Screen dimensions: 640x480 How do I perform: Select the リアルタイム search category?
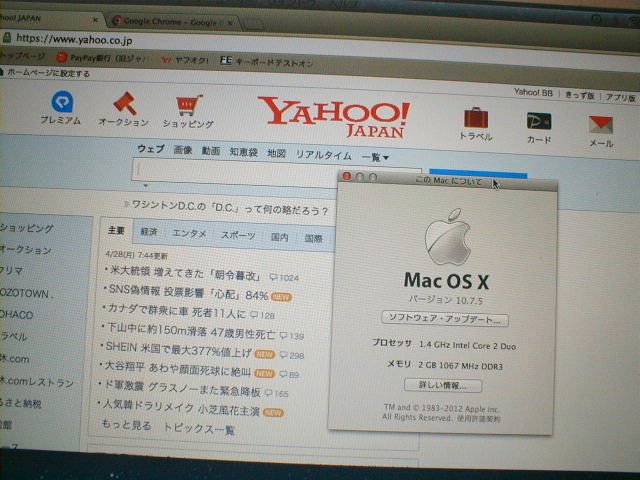[x=323, y=155]
